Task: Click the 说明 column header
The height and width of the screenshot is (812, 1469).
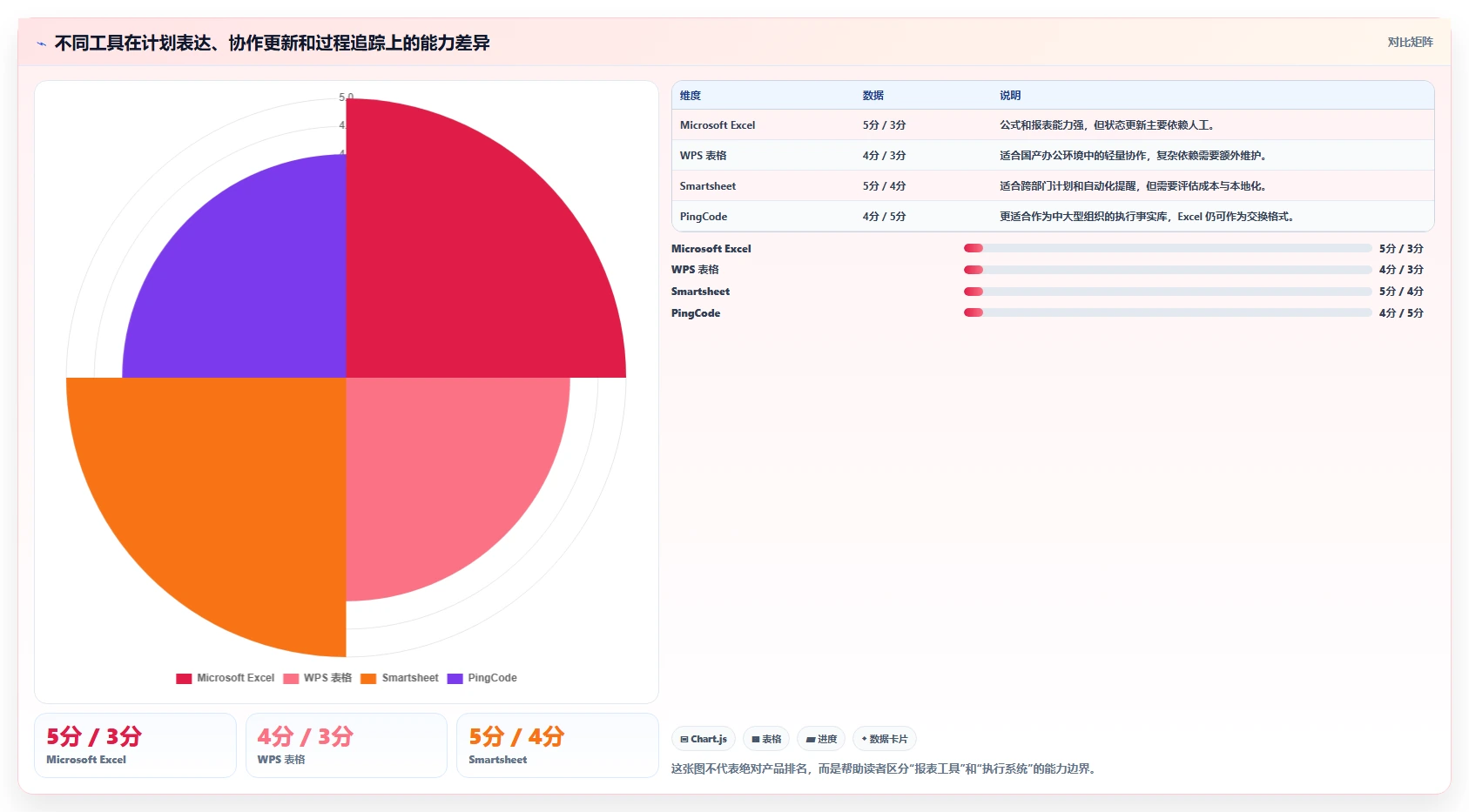Action: click(x=1010, y=96)
